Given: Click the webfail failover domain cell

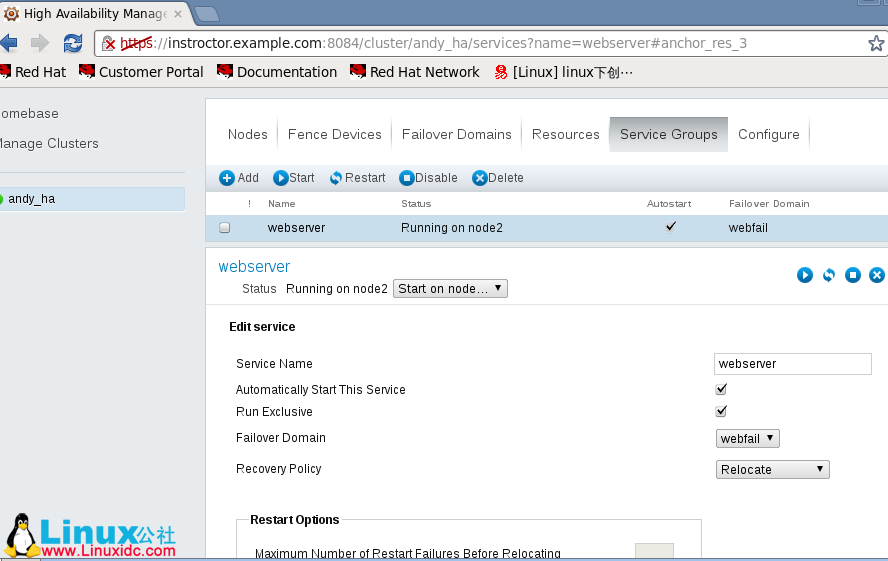Looking at the screenshot, I should 748,228.
